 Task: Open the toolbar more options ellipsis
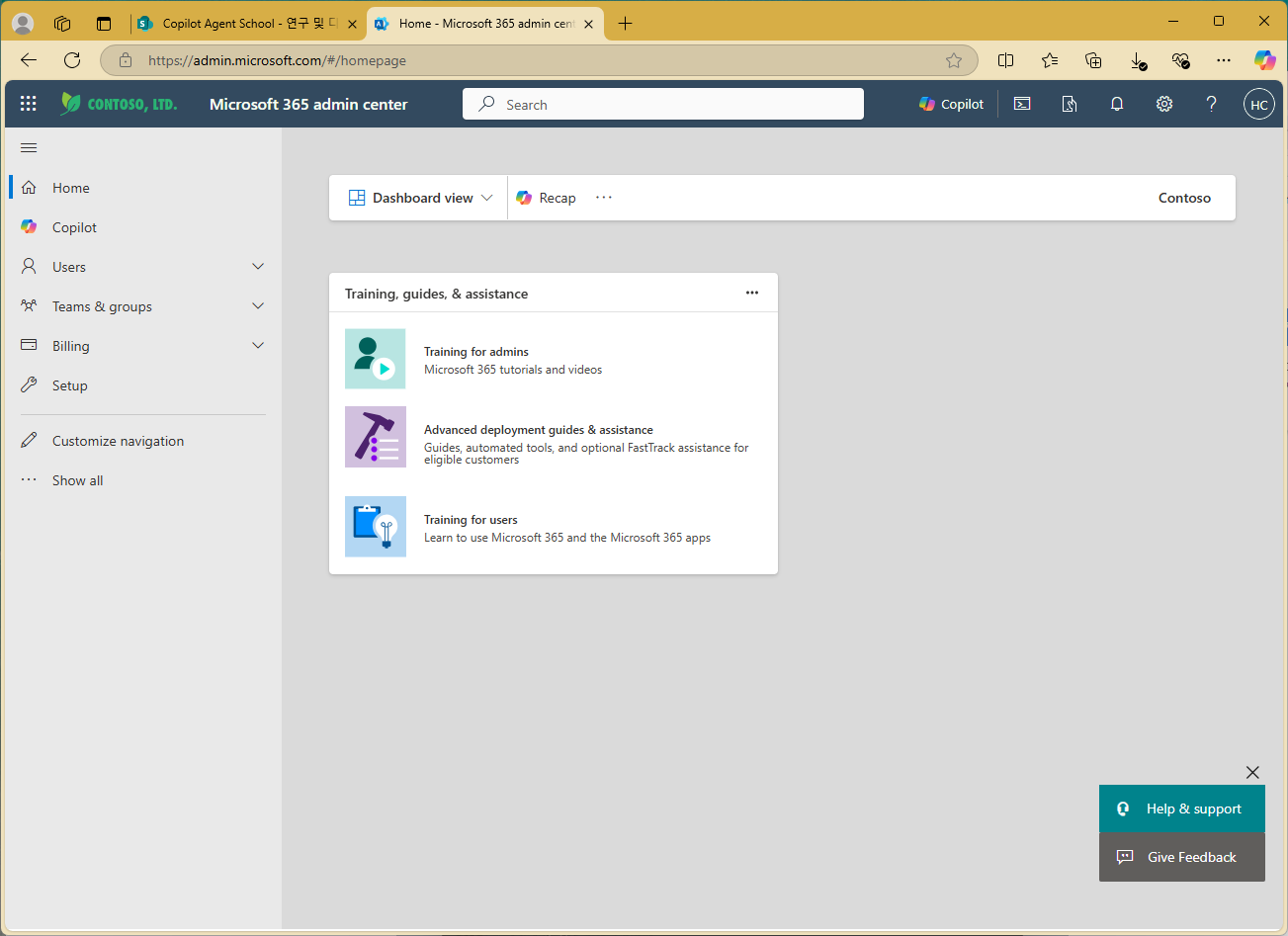[x=604, y=198]
